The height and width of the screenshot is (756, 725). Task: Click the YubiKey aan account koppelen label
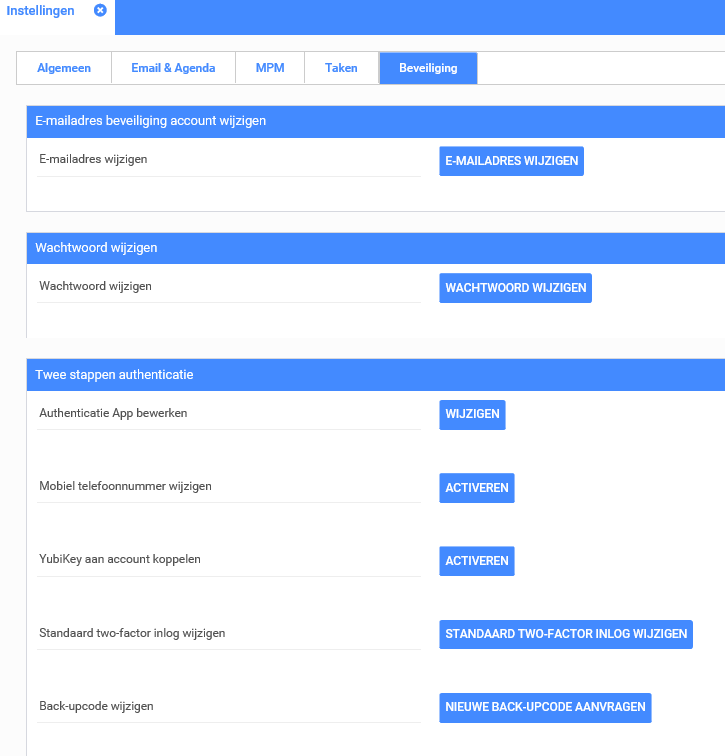pos(120,559)
